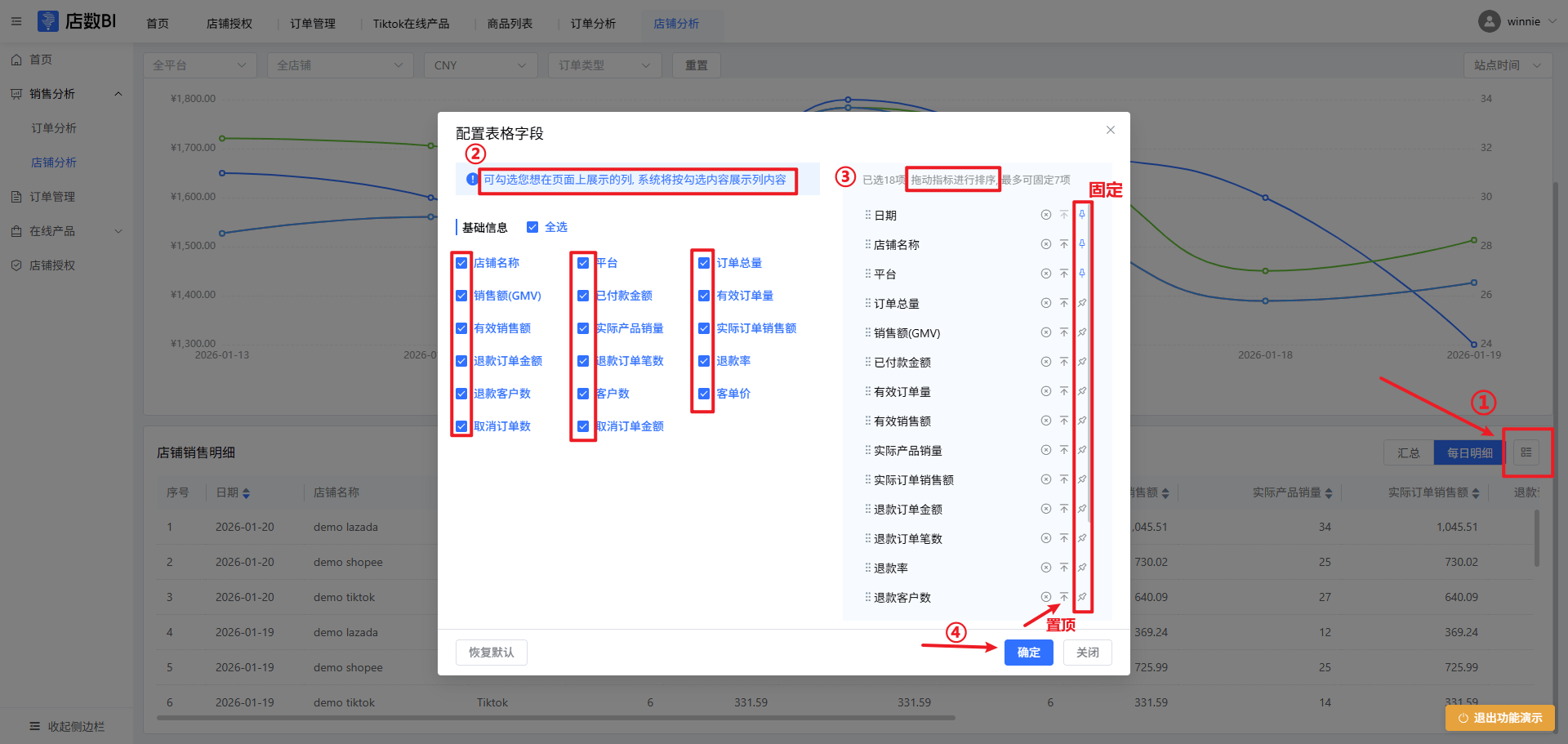Viewport: 1568px width, 744px height.
Task: Pin the 销售额(GMV) field column
Action: coord(1081,332)
